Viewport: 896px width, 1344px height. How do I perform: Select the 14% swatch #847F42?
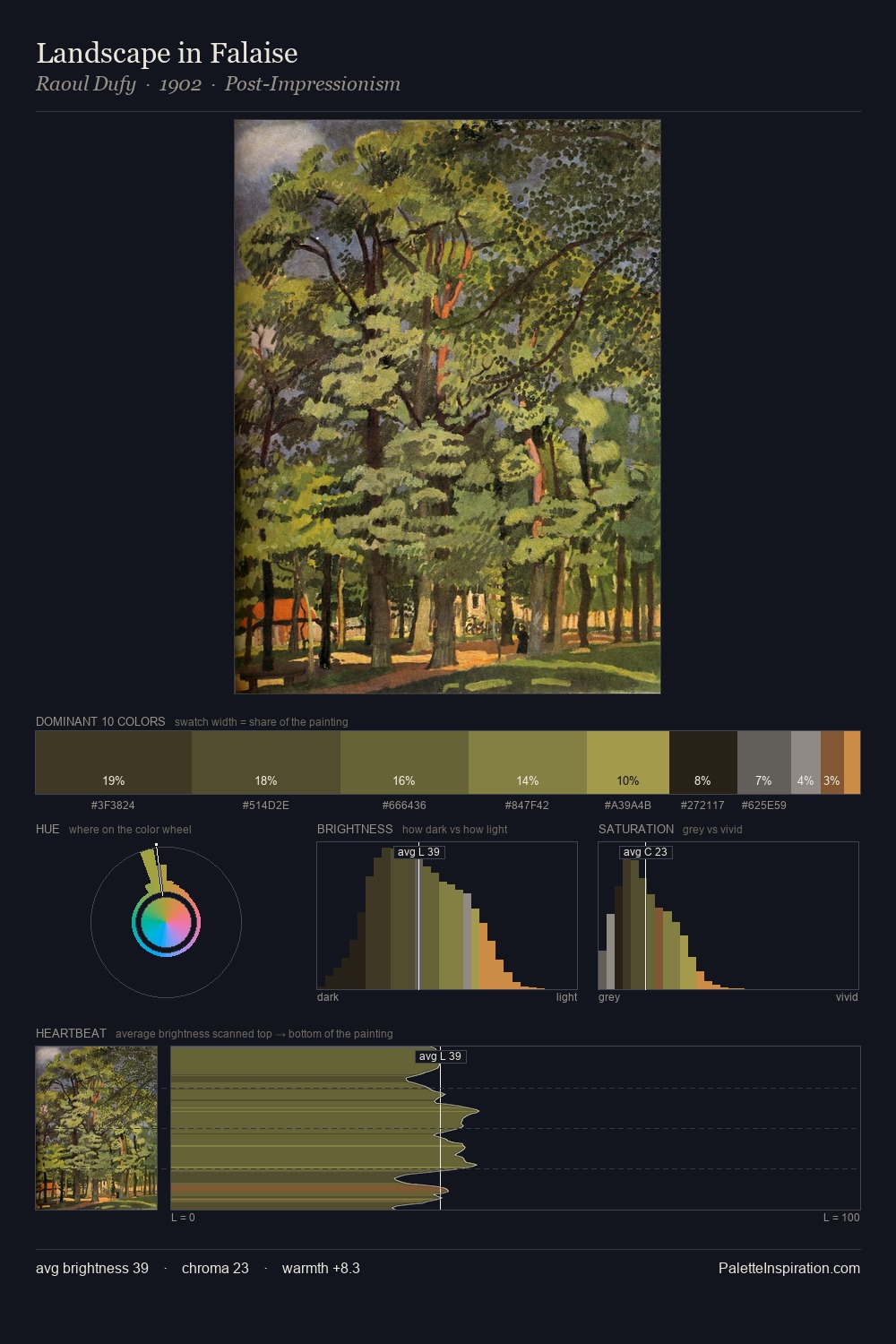528,762
